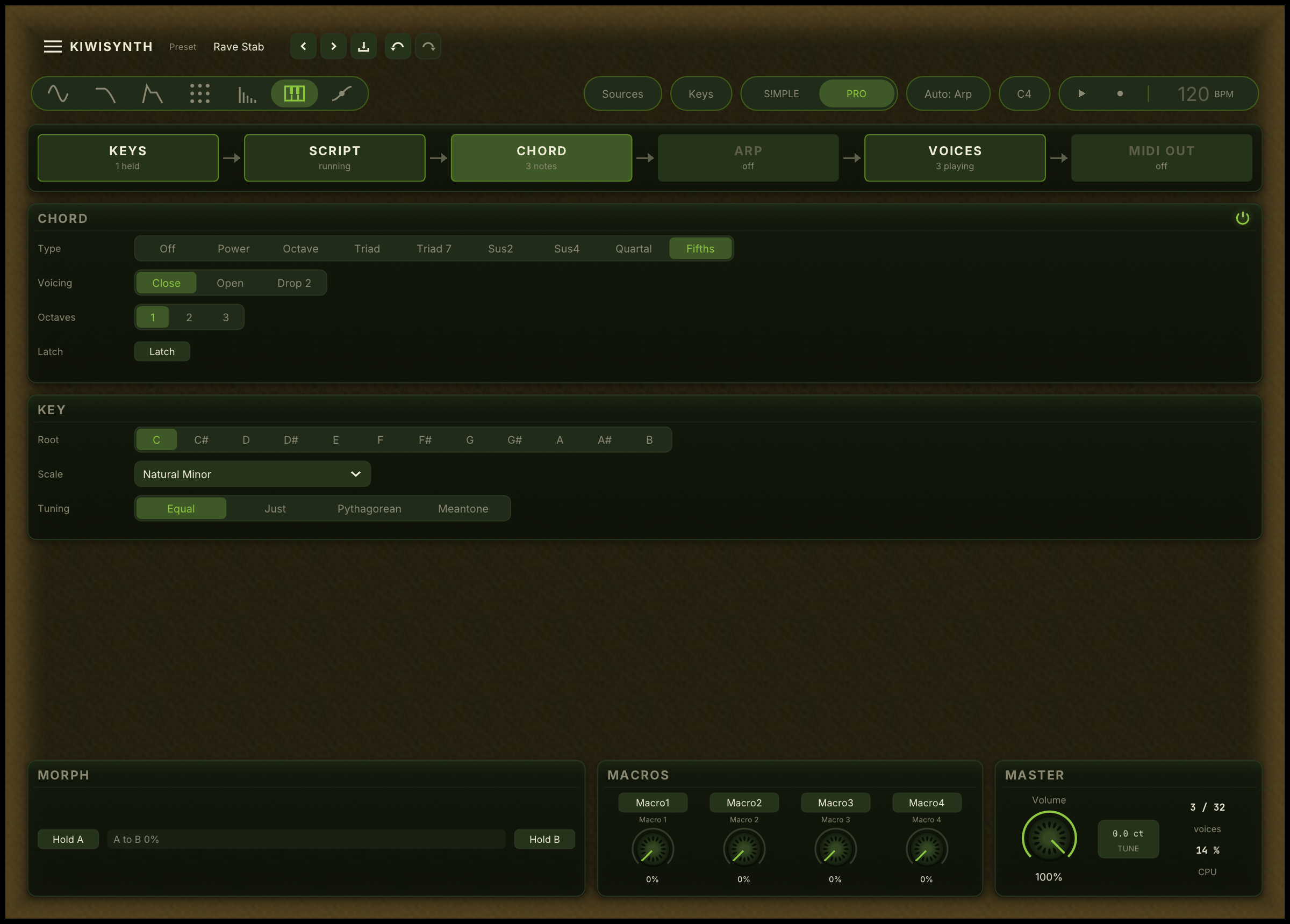
Task: Select the Fifths chord type
Action: (700, 249)
